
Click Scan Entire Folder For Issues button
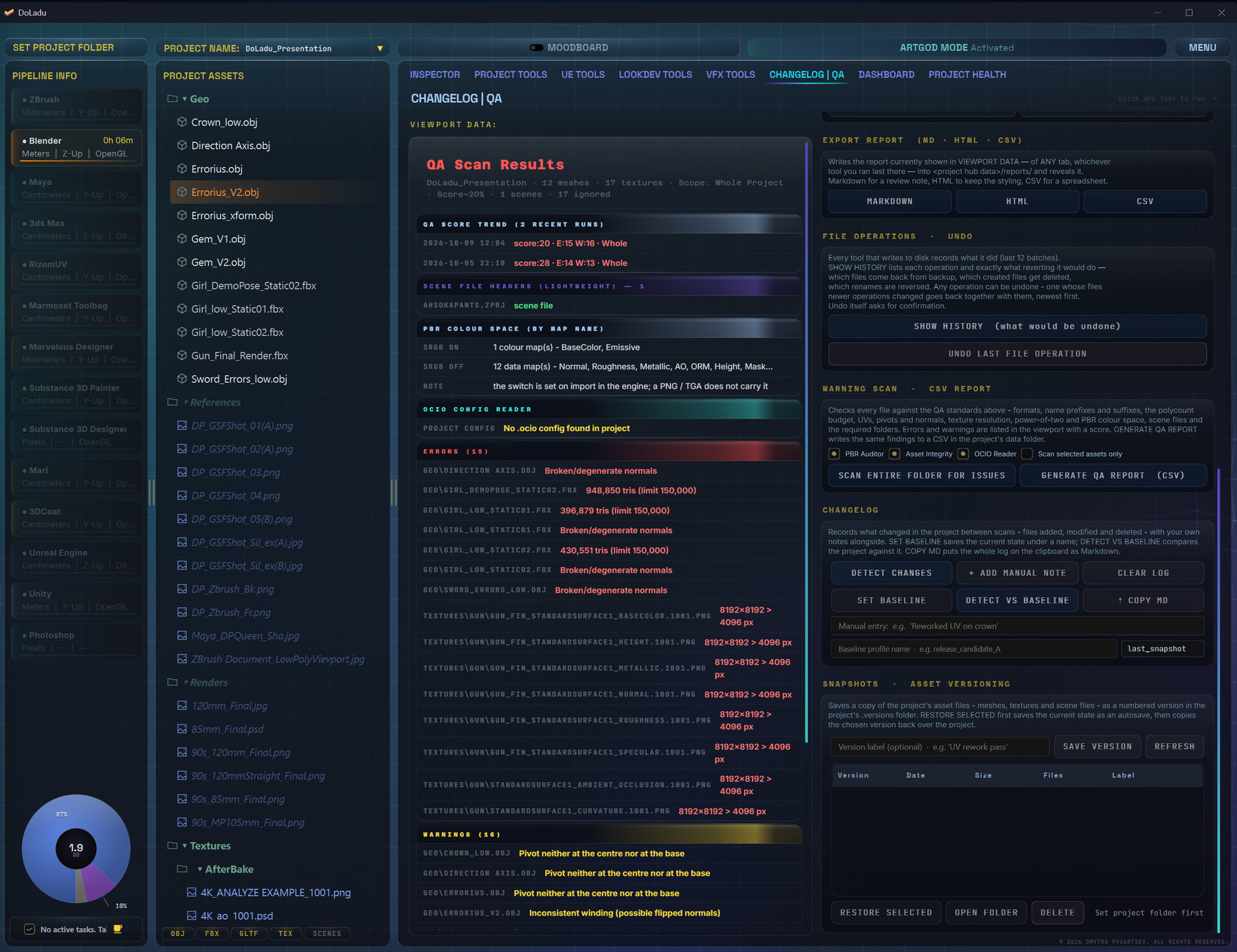point(922,476)
